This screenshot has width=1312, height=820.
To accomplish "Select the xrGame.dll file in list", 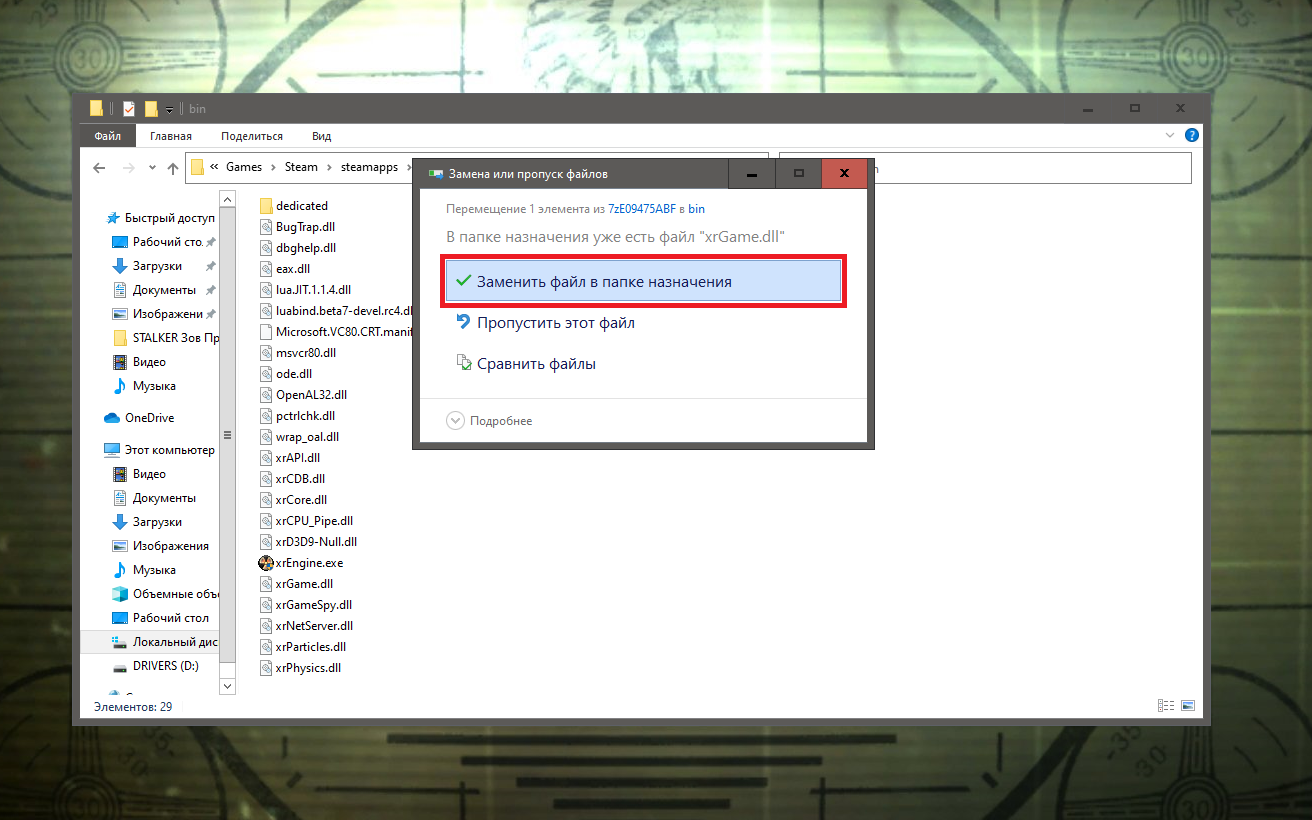I will [x=296, y=584].
